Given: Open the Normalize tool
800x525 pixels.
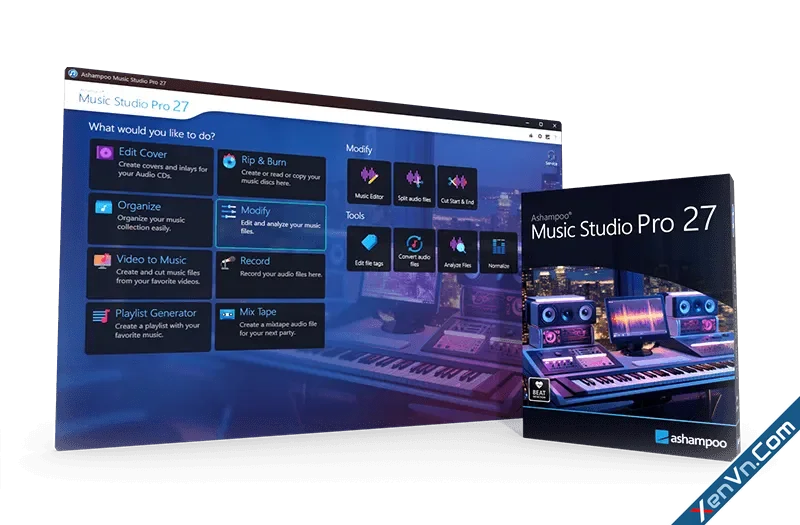Looking at the screenshot, I should tap(498, 252).
